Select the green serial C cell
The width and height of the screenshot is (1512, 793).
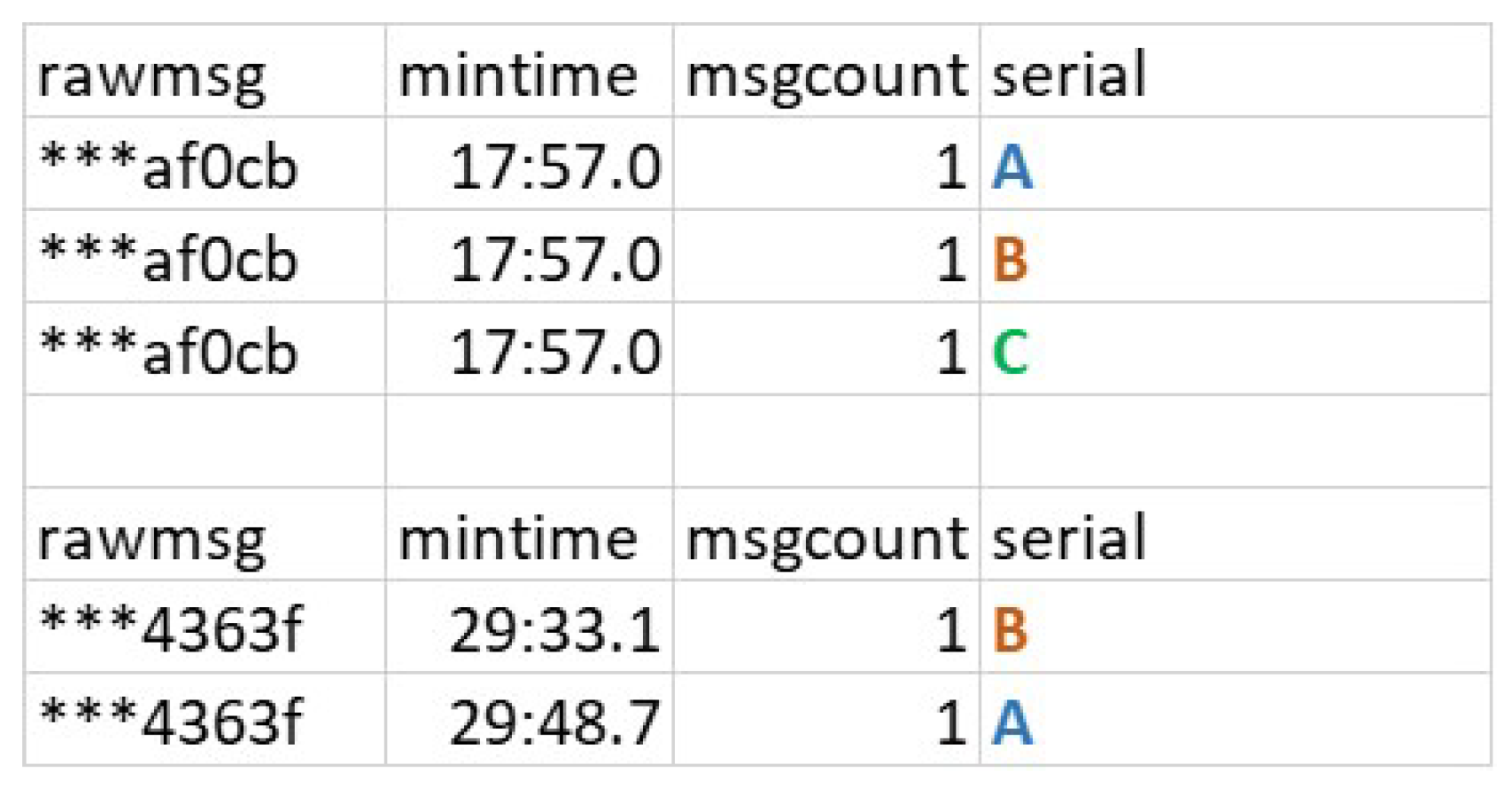[x=1011, y=352]
